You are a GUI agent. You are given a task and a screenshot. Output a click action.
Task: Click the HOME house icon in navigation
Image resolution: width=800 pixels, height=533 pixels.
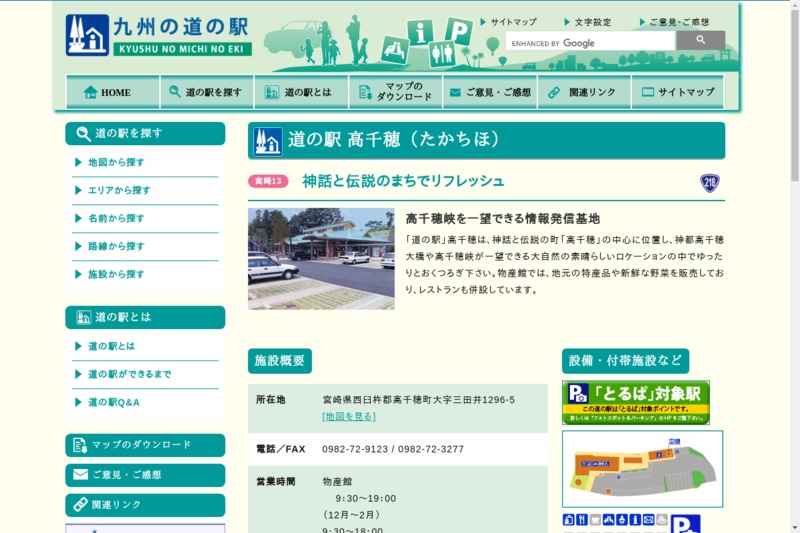(x=90, y=92)
